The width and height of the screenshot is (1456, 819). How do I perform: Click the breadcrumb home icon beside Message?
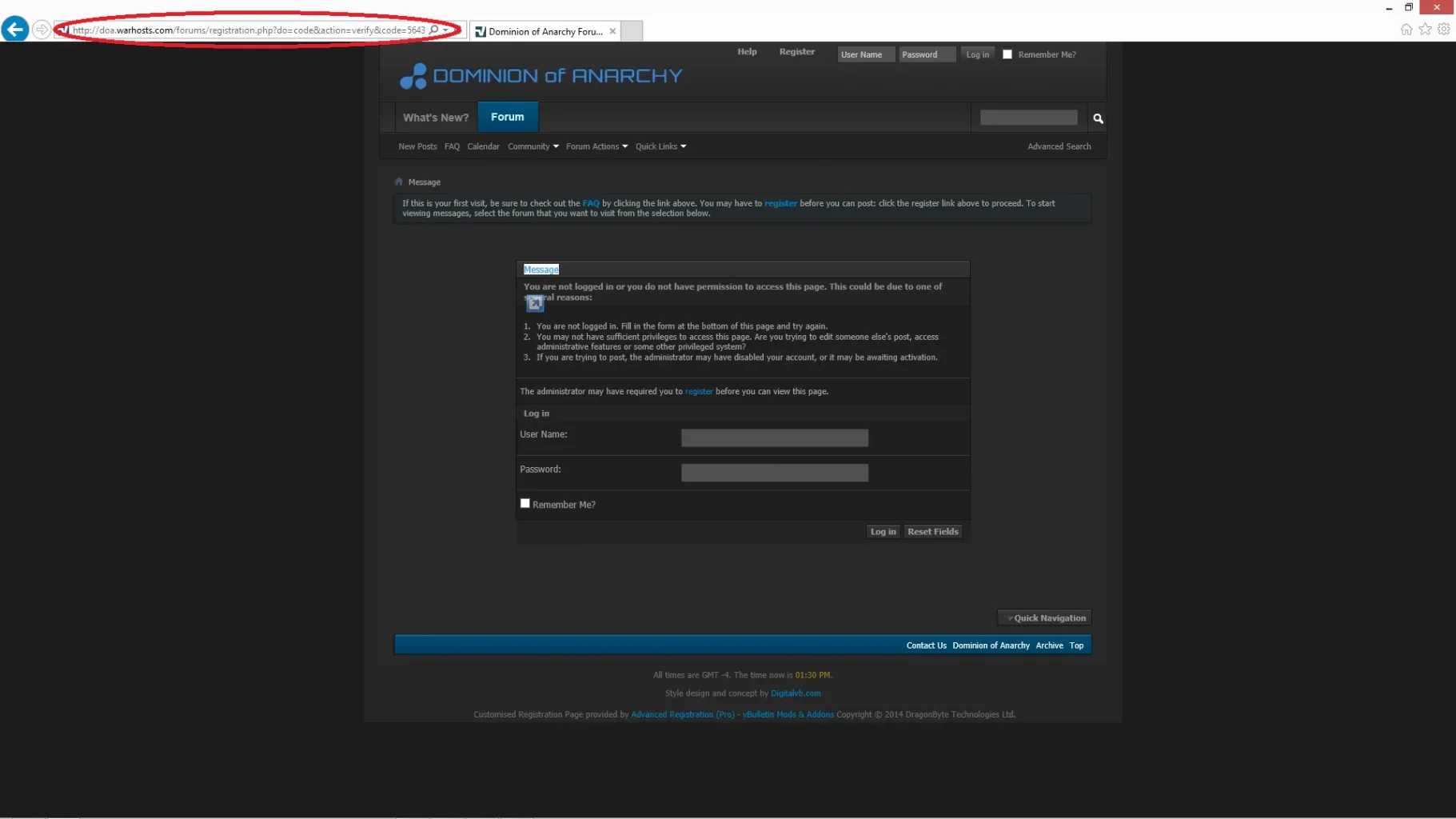(x=399, y=182)
